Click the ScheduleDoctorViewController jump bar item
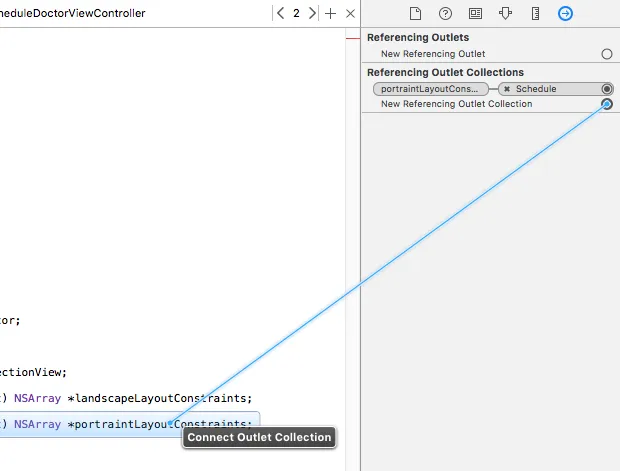 (73, 13)
